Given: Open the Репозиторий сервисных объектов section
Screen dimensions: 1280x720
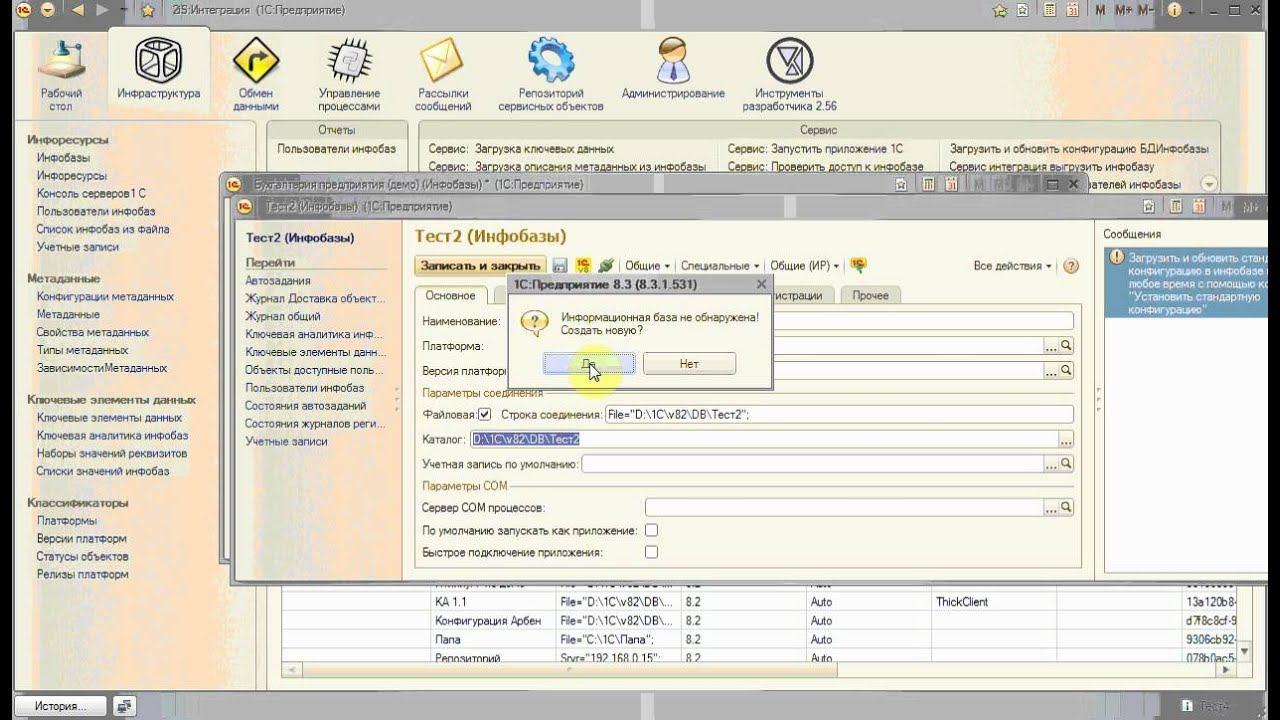Looking at the screenshot, I should [x=550, y=75].
